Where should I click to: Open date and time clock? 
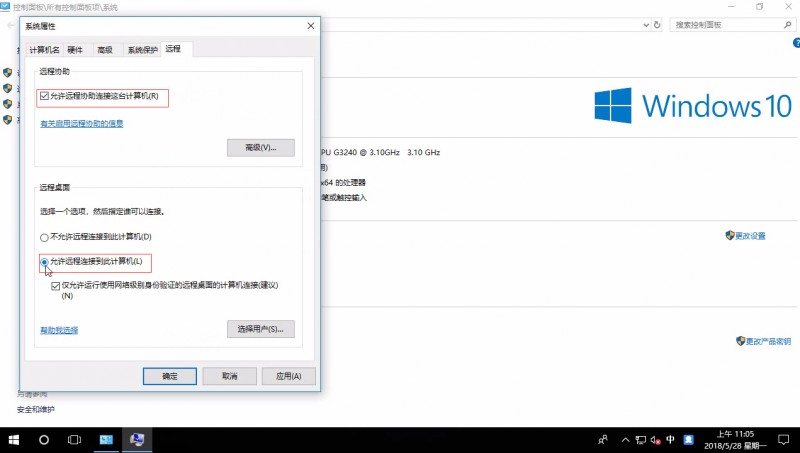(x=735, y=440)
